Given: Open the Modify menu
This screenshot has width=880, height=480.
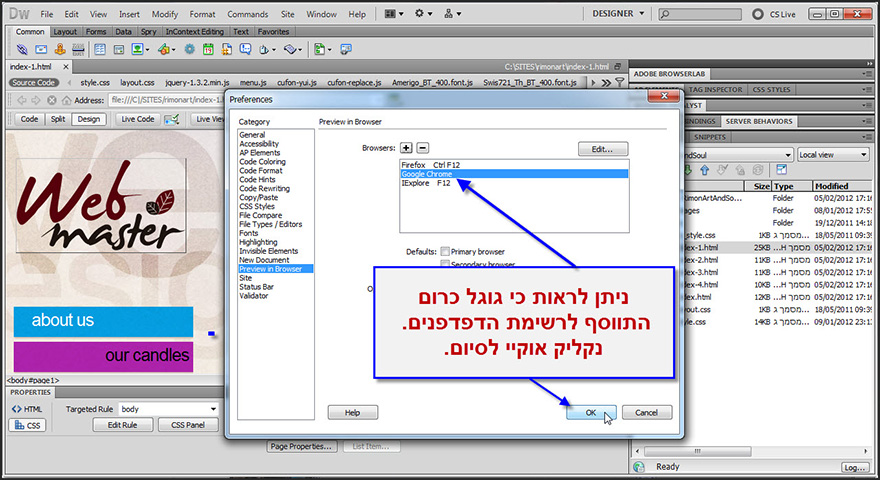Looking at the screenshot, I should (x=164, y=14).
